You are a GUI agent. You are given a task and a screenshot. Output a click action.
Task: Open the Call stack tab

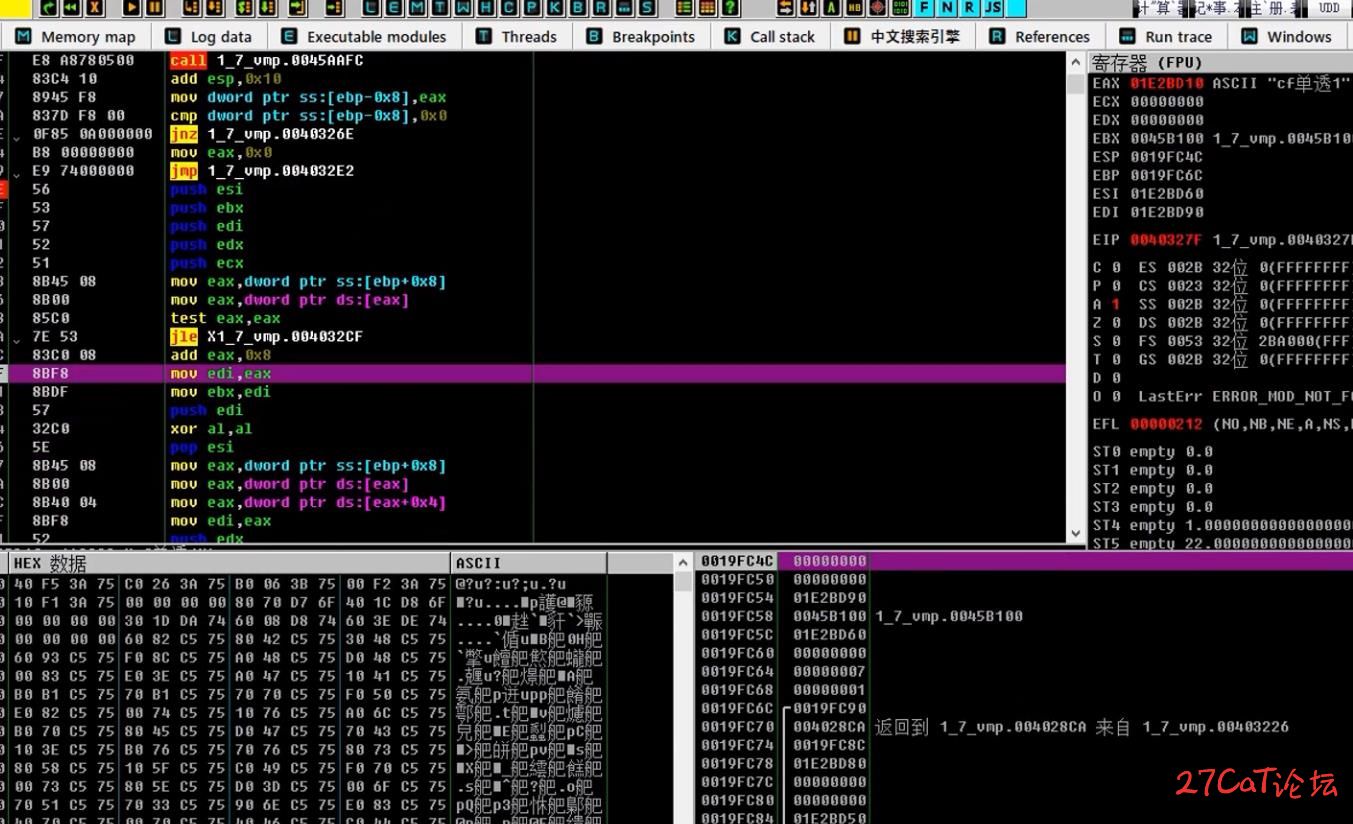tap(770, 37)
